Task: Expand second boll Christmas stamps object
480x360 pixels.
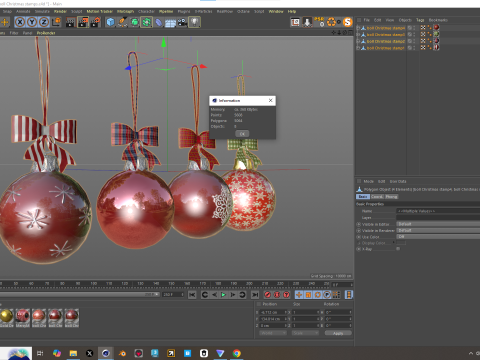Action: click(358, 35)
